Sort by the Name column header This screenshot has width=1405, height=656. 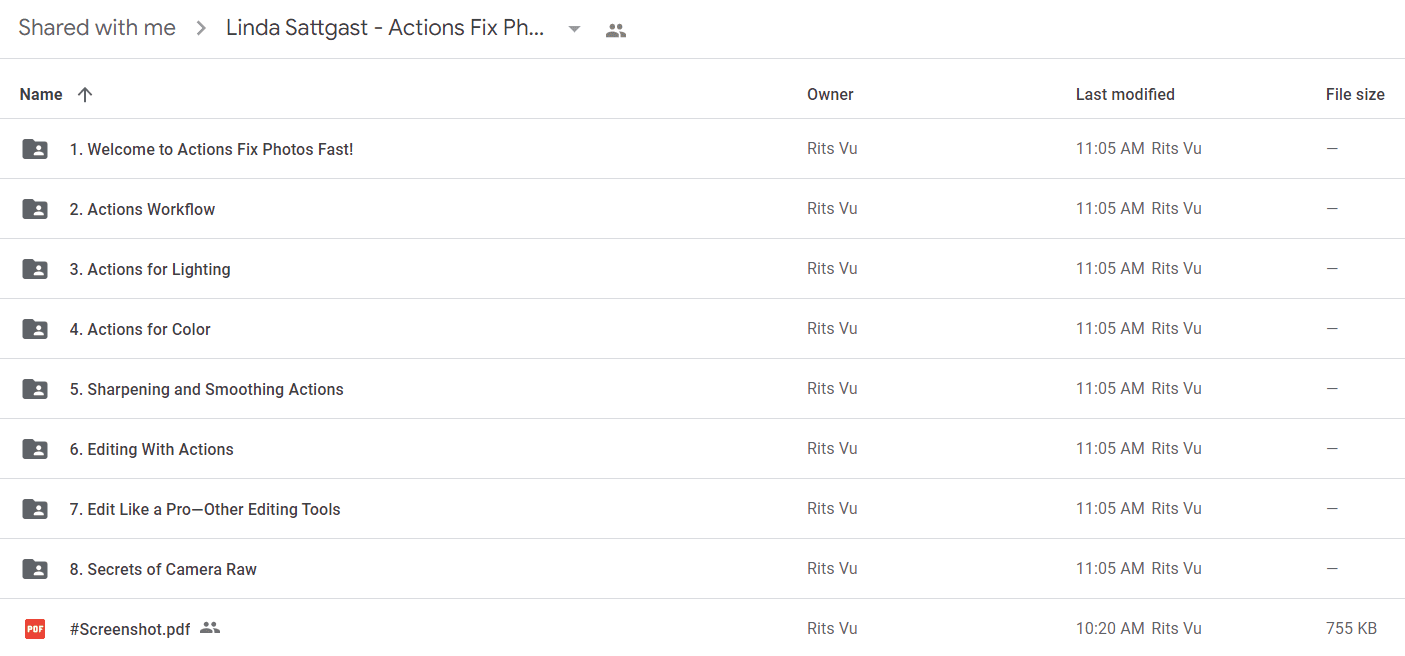41,94
